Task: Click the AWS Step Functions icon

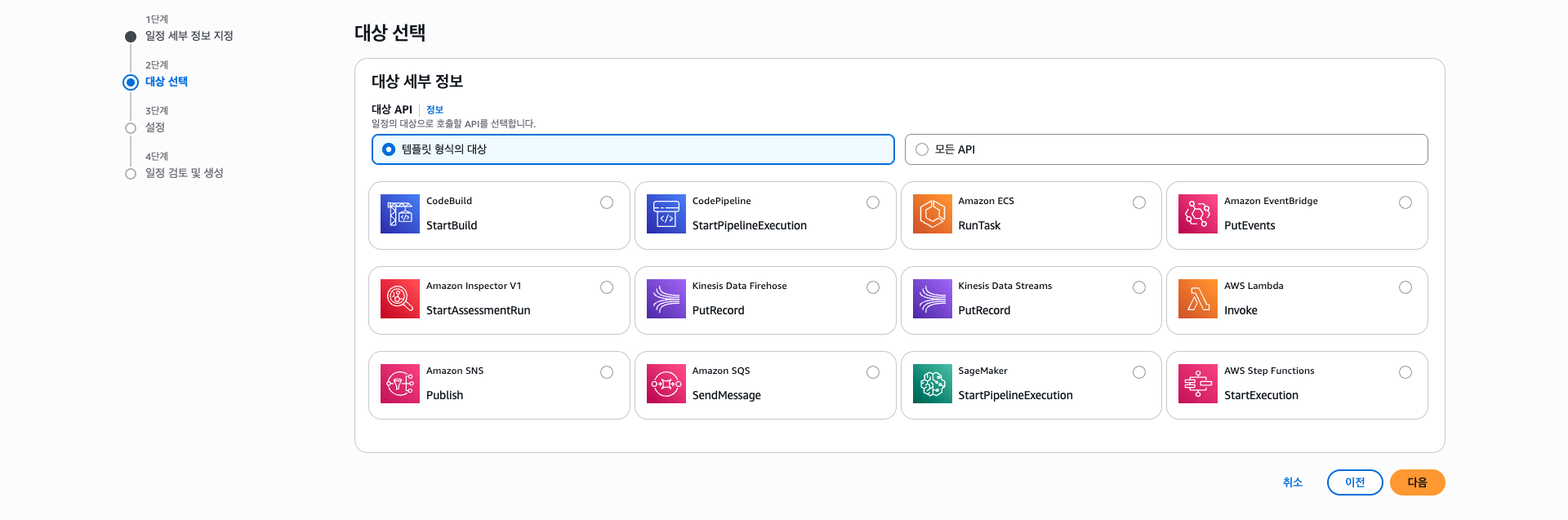Action: click(1198, 384)
